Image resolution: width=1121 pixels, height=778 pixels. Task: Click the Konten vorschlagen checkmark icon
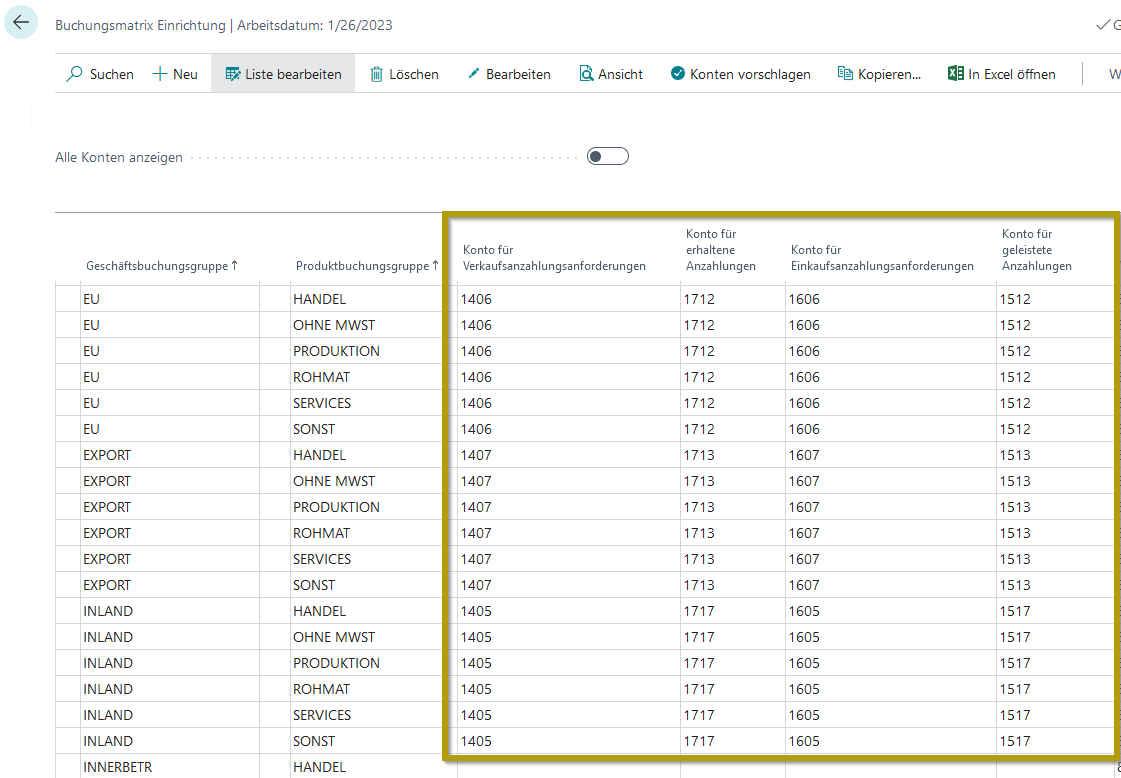[678, 74]
